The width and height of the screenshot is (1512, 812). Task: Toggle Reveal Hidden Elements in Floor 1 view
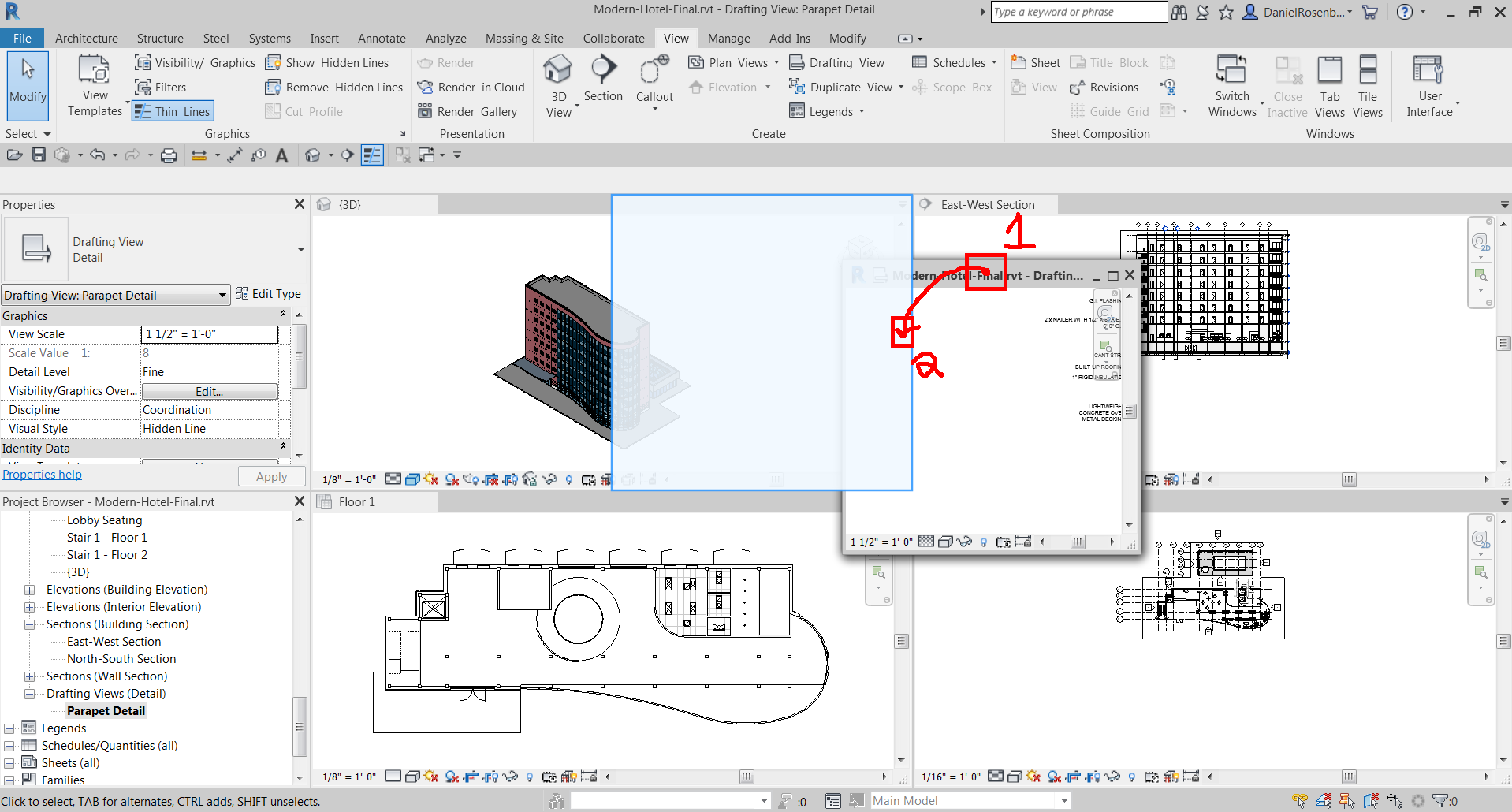point(529,777)
